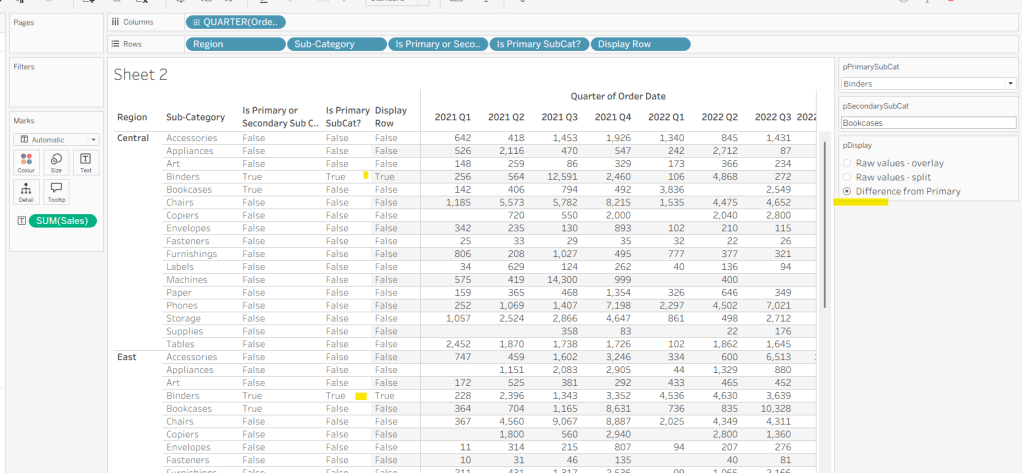Click the pSecondarySubCat Bookcases input field

pos(928,122)
